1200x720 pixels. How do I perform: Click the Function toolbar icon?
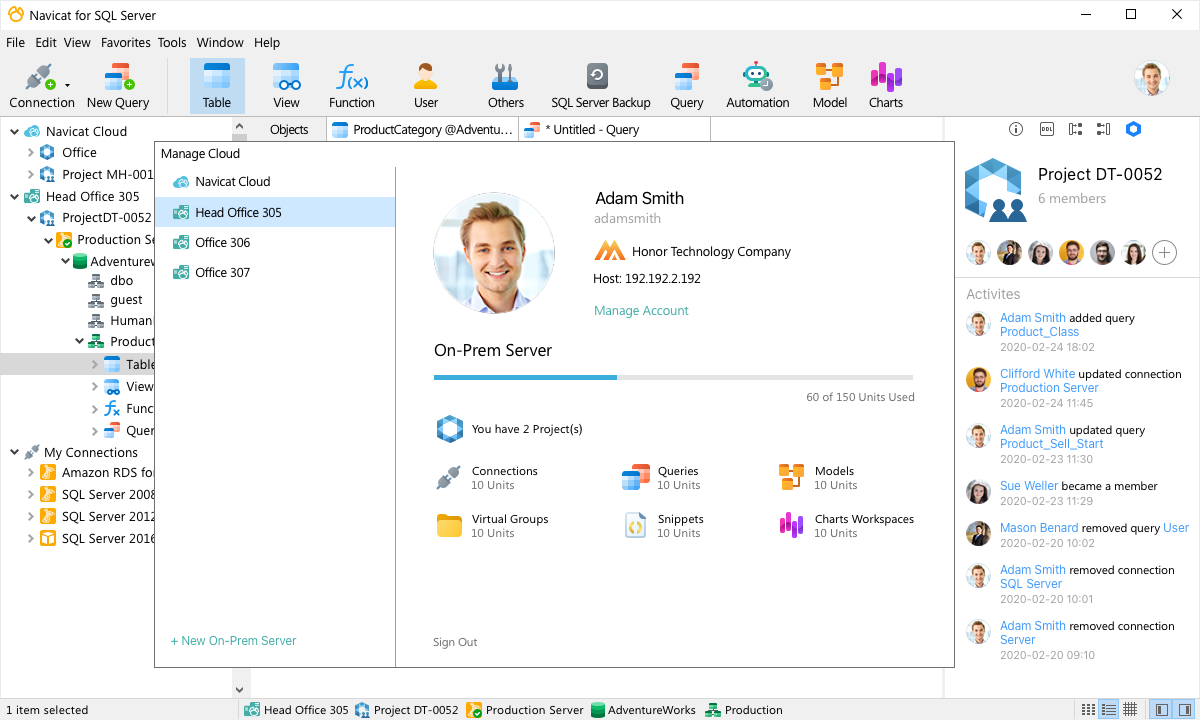(351, 86)
